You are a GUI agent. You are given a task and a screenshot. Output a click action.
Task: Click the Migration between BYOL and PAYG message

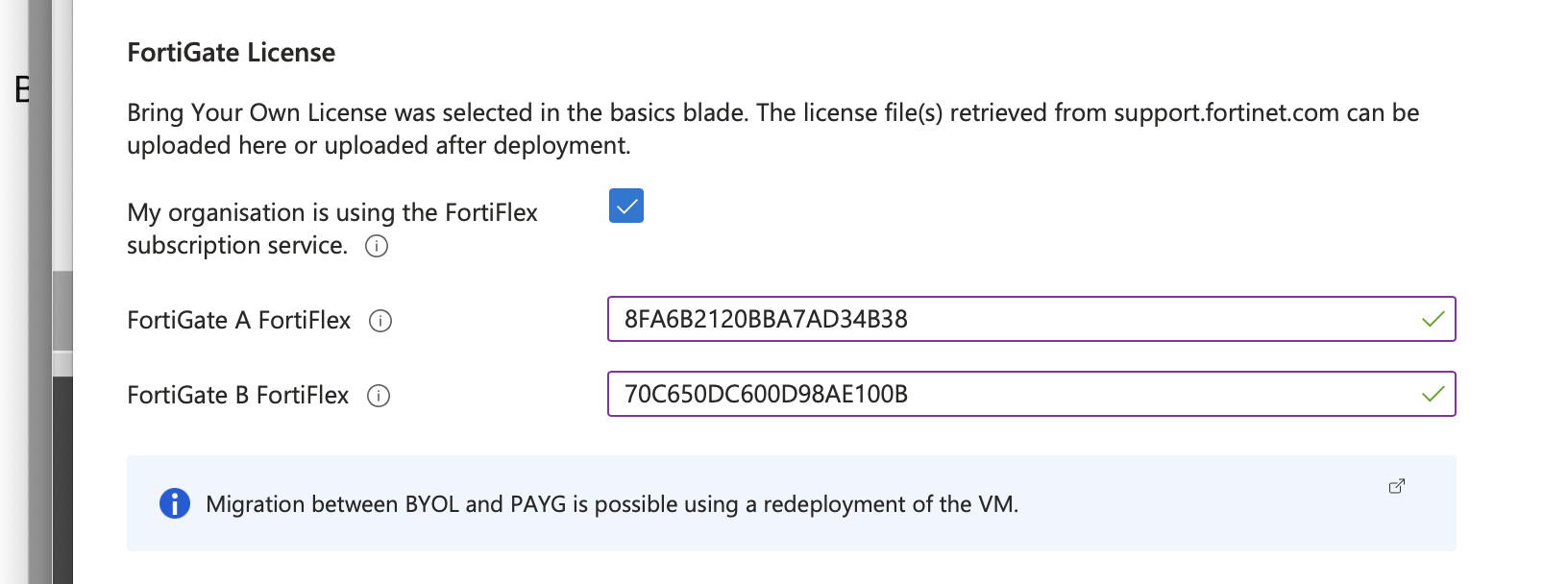[612, 504]
